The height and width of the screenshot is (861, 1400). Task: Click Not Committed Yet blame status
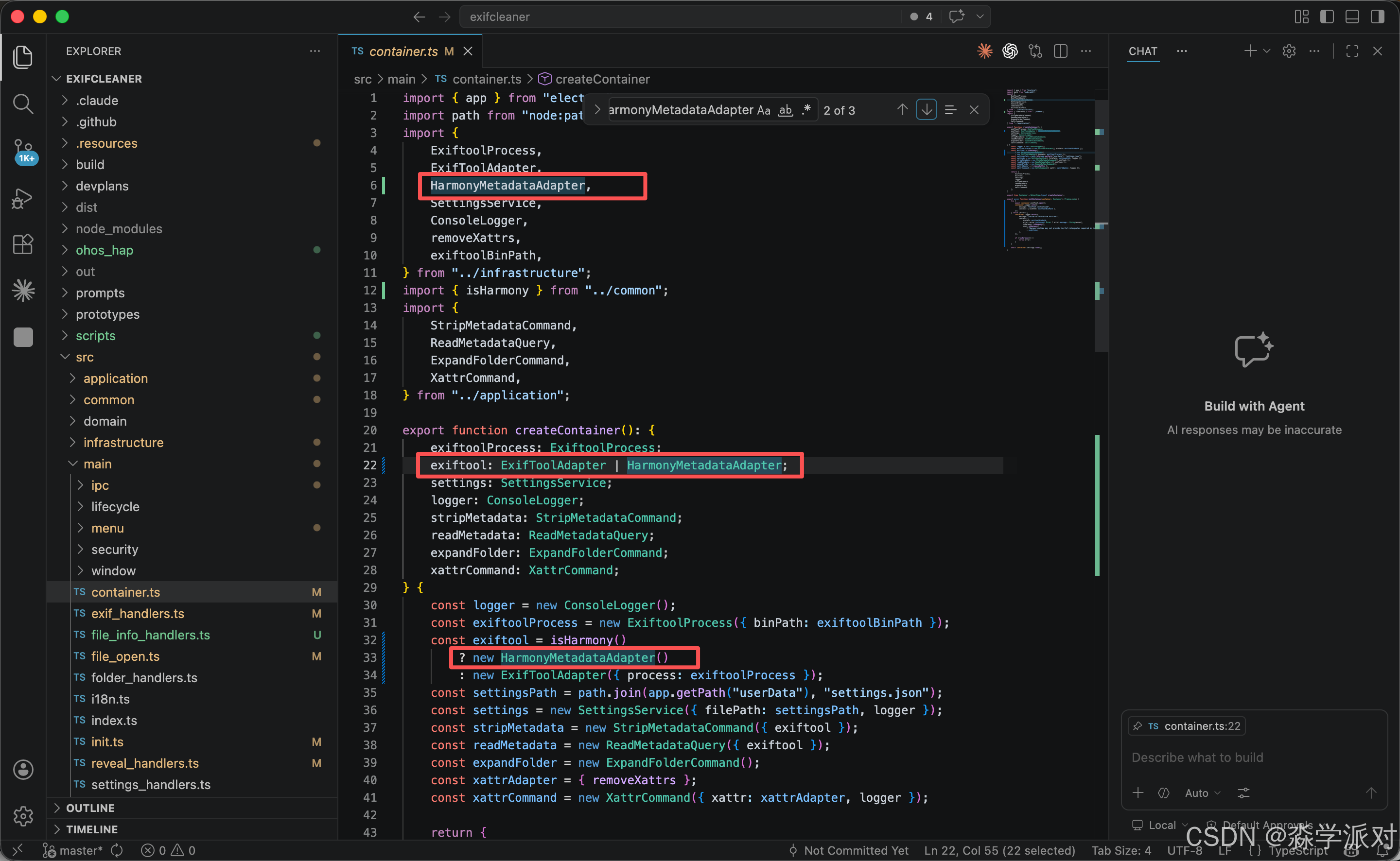(849, 850)
